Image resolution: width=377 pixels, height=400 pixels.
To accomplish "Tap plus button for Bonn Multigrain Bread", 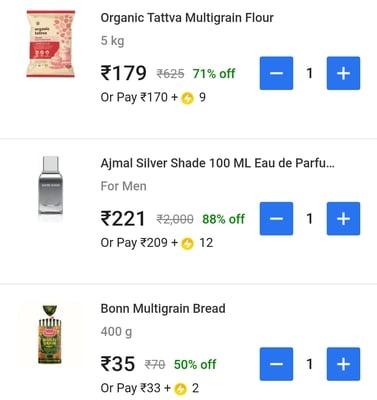I will [x=343, y=364].
